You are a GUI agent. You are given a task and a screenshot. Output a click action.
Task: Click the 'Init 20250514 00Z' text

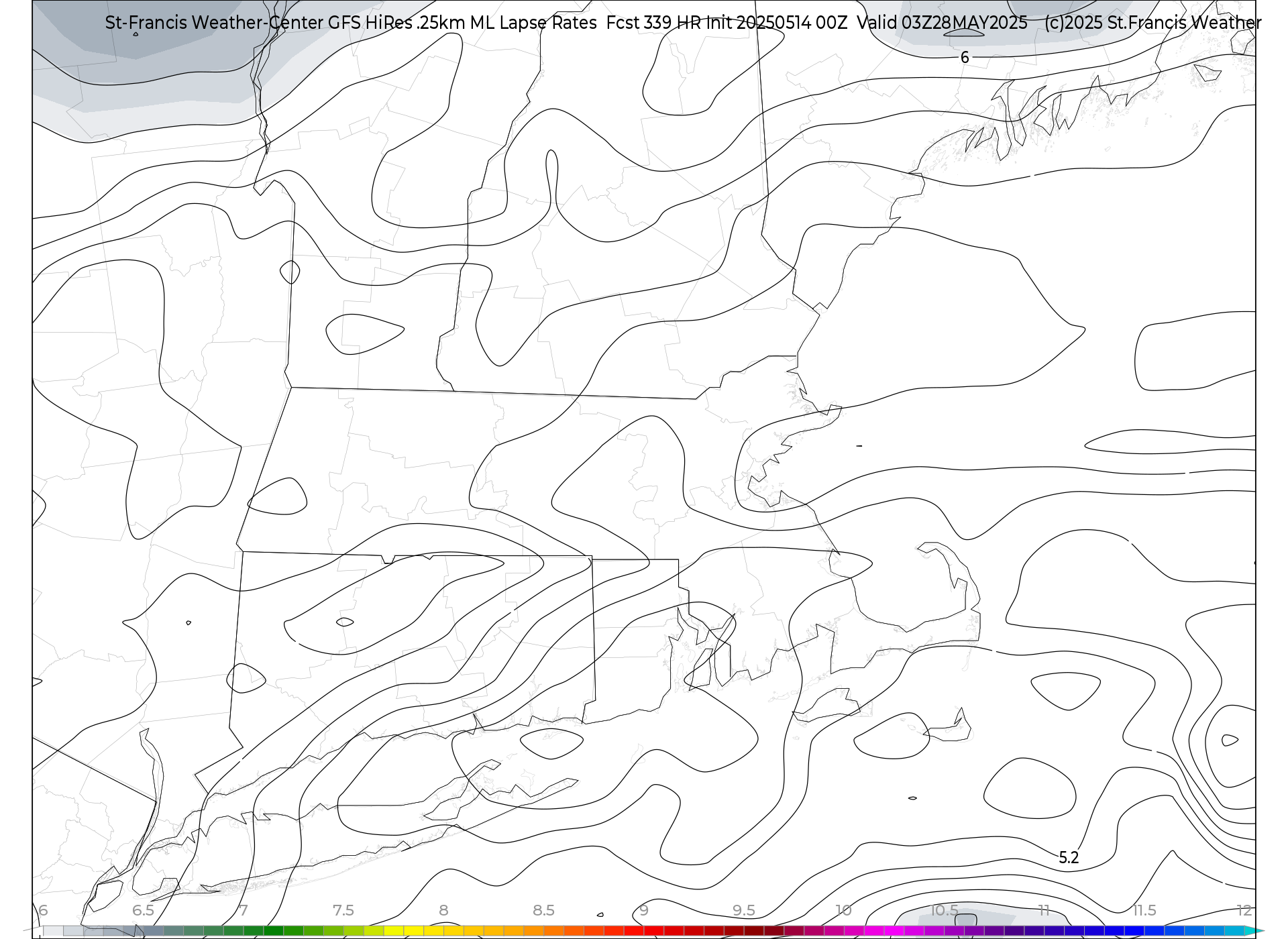click(x=776, y=23)
